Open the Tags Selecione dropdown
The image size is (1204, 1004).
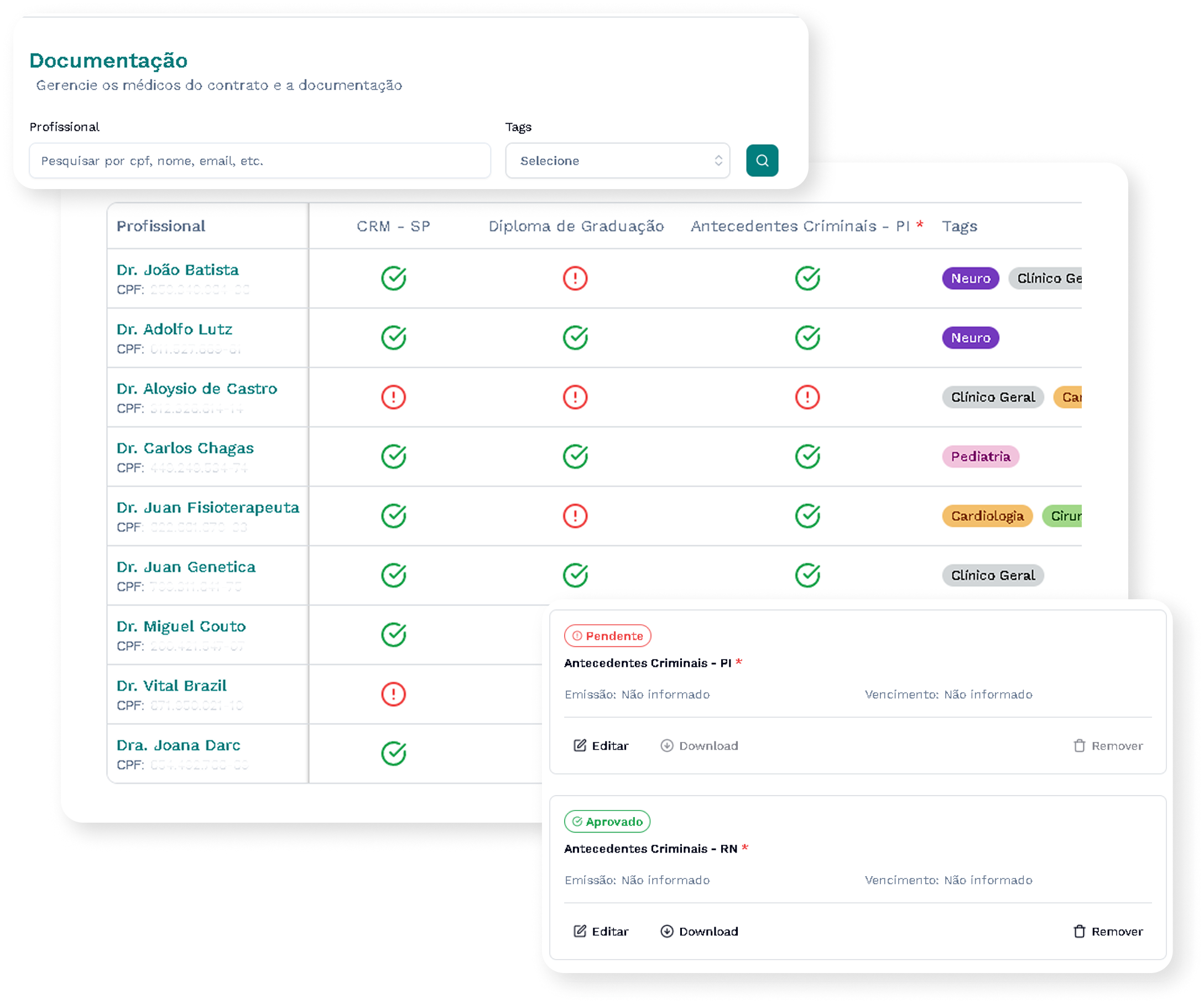[617, 161]
